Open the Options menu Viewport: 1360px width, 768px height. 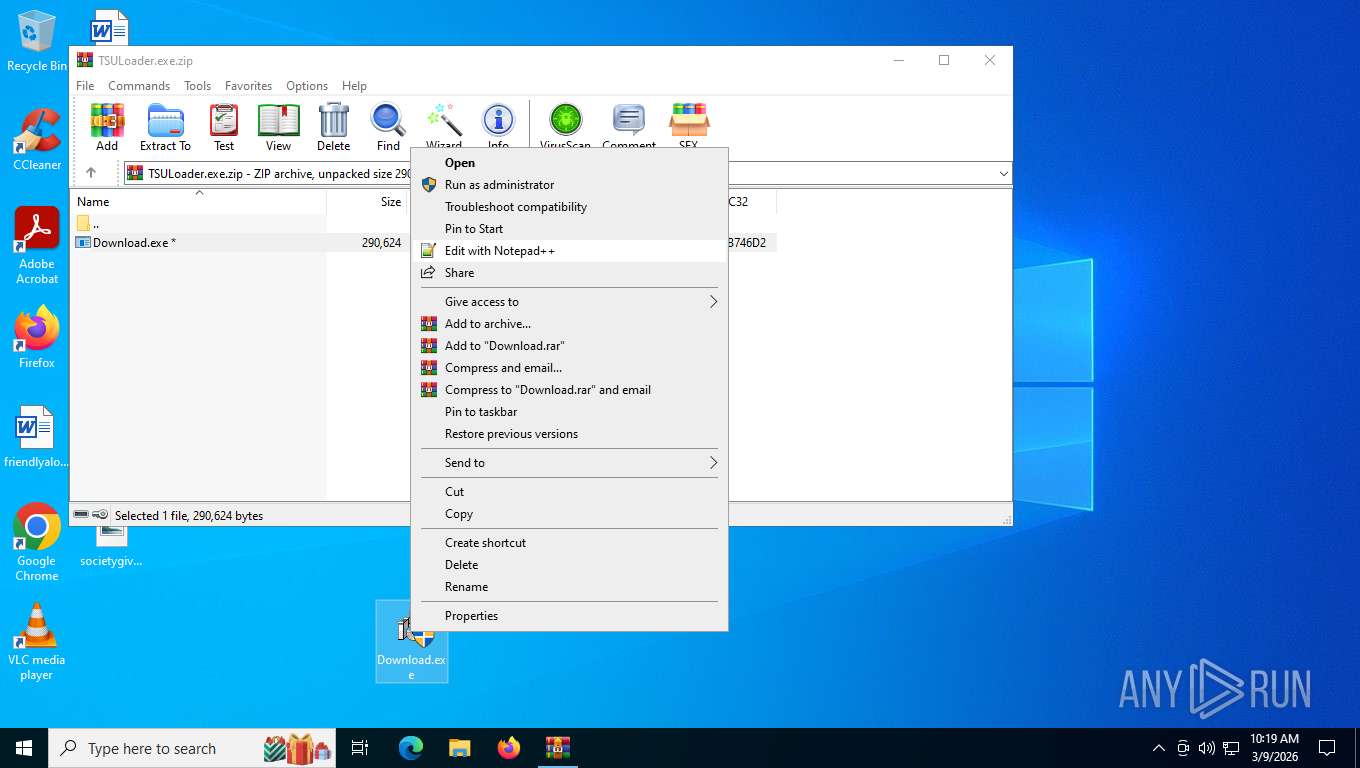click(x=307, y=86)
